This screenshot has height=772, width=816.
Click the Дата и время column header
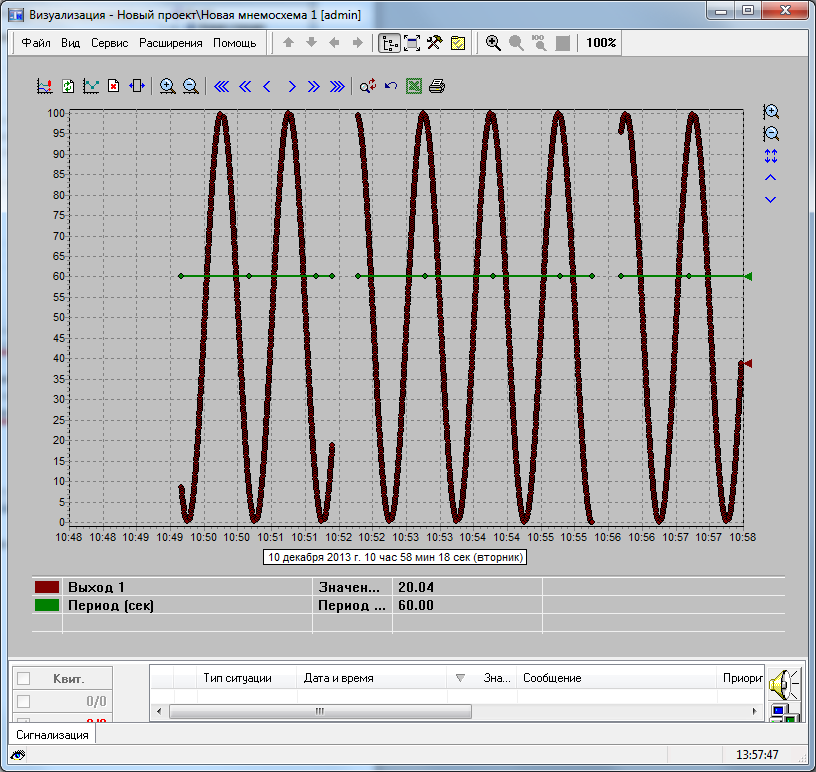click(339, 678)
